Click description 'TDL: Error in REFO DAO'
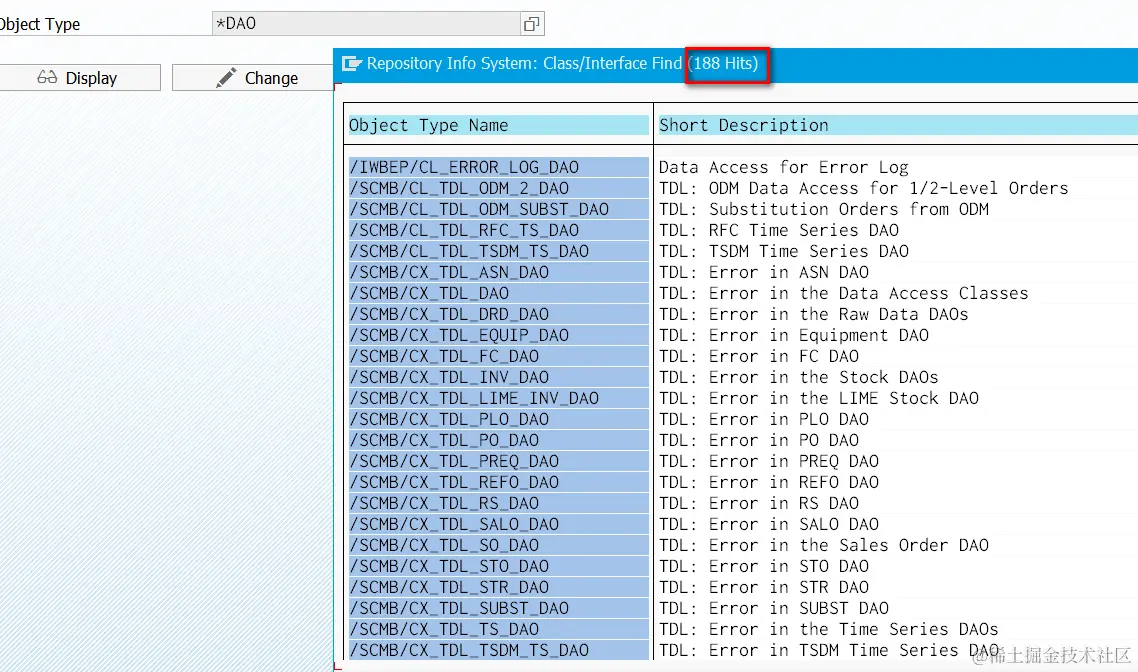This screenshot has width=1138, height=672. coord(769,483)
